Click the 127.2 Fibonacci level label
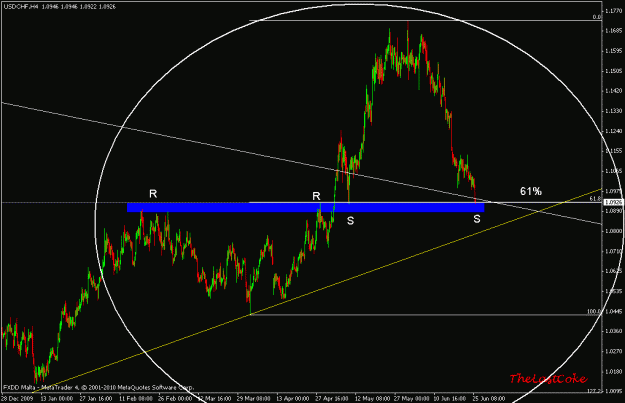Screen dimensions: 625x403 pyautogui.click(x=594, y=391)
